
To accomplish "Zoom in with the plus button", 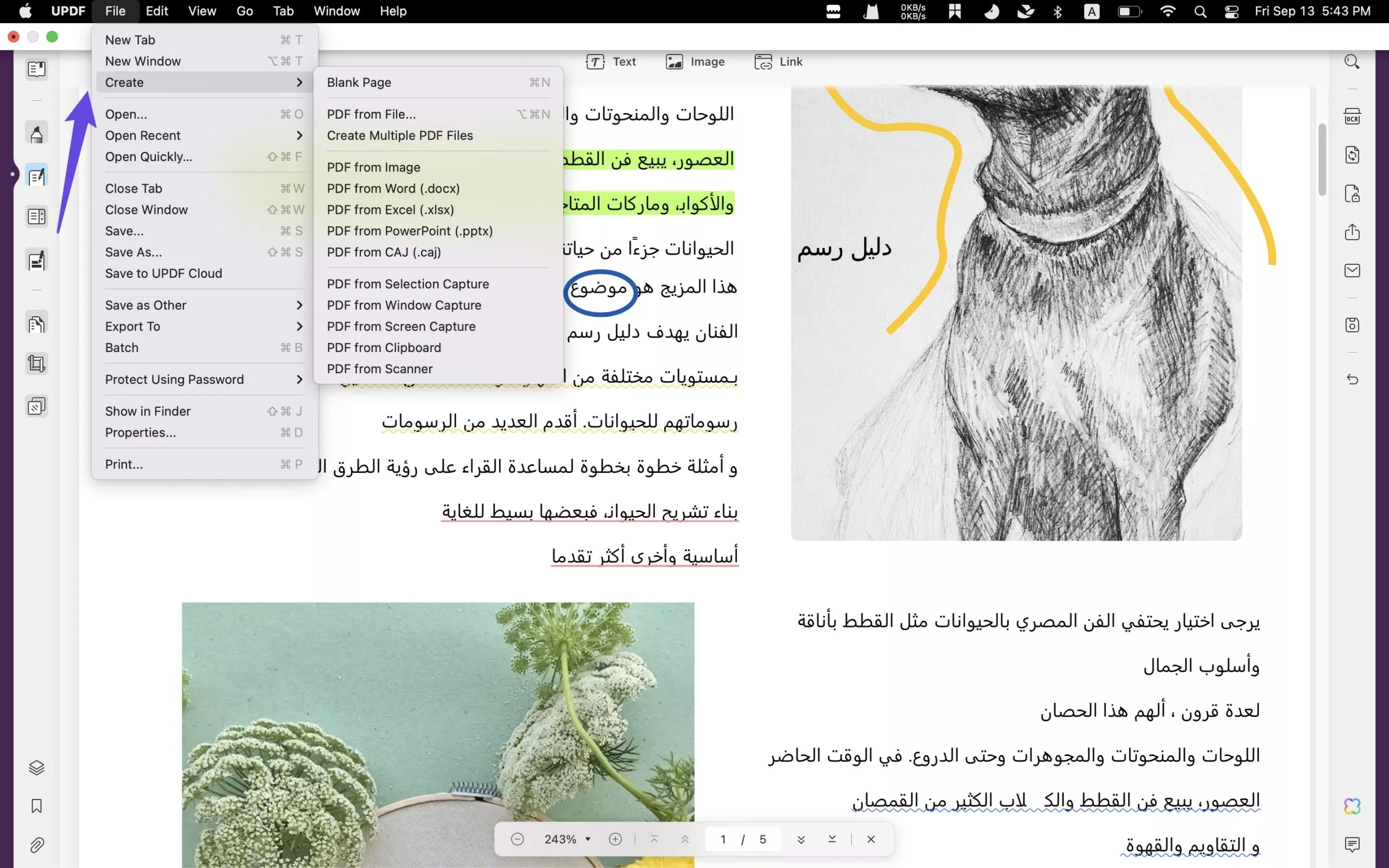I will (615, 839).
